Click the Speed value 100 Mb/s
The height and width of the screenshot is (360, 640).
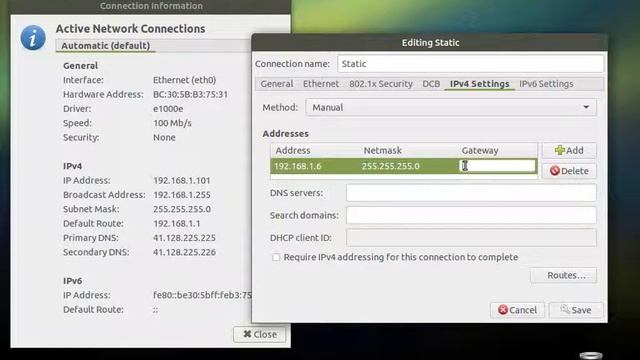point(172,123)
